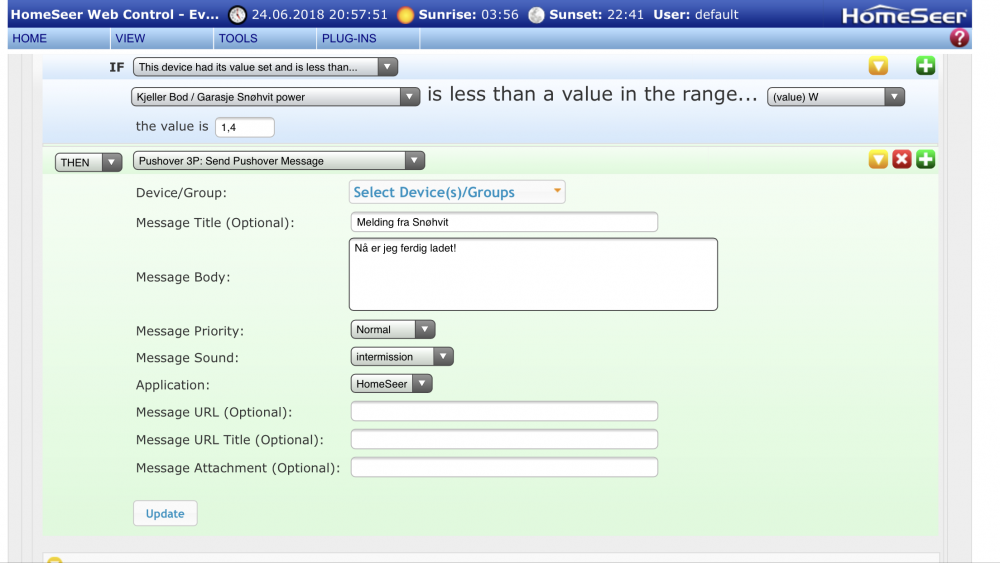1000x563 pixels.
Task: Open the Application HomeSeer dropdown
Action: (392, 384)
